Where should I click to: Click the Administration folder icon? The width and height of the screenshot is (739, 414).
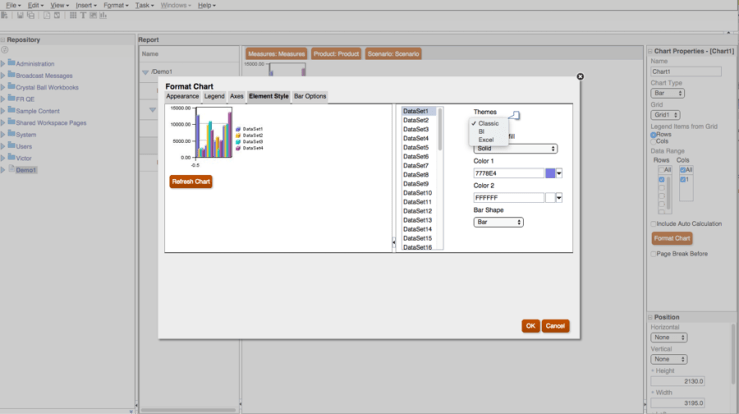(11, 63)
